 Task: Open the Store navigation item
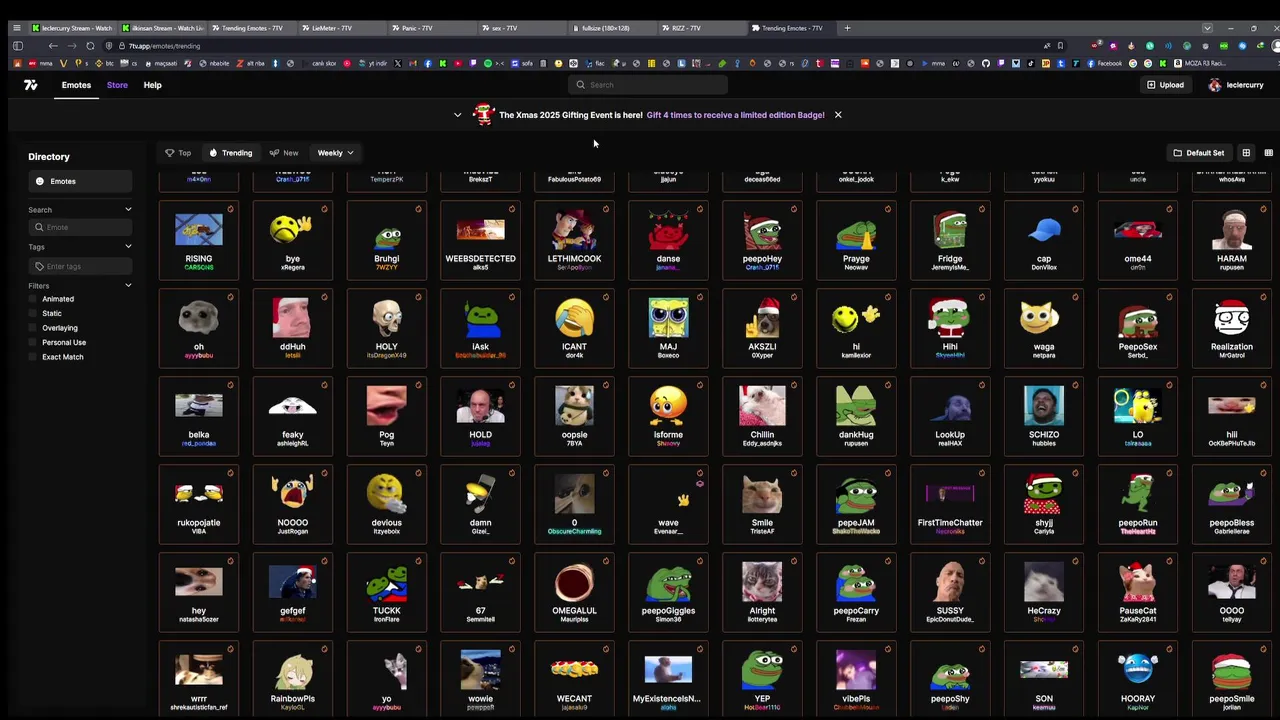pos(117,85)
